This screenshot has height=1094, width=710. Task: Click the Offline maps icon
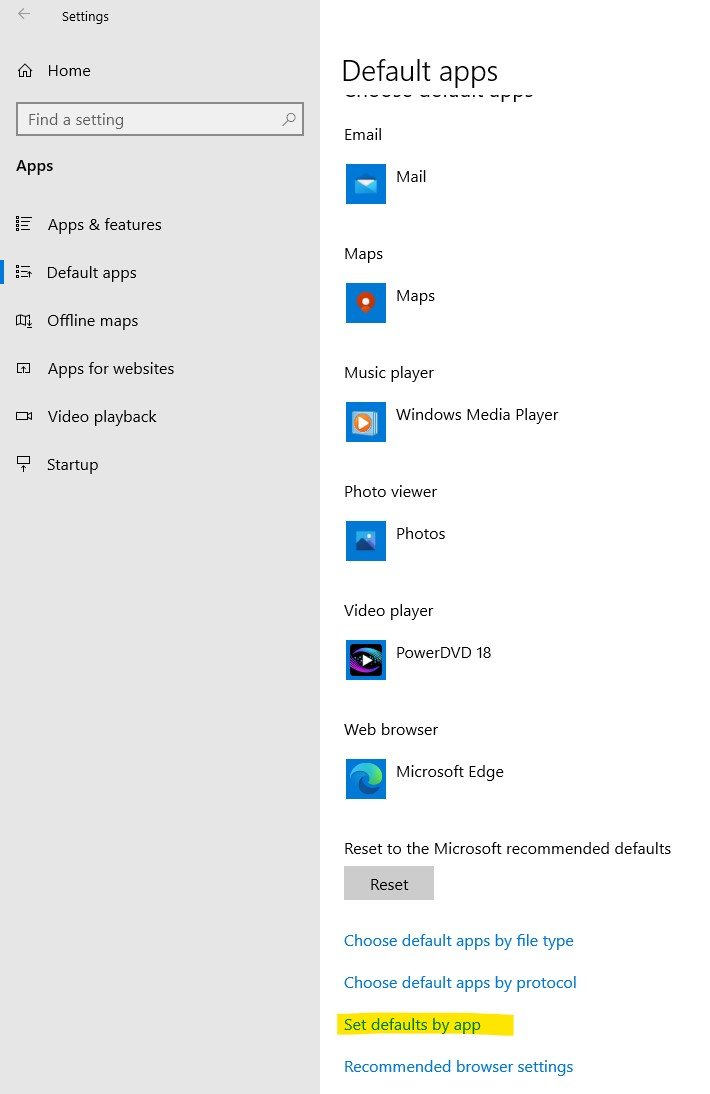pyautogui.click(x=24, y=320)
